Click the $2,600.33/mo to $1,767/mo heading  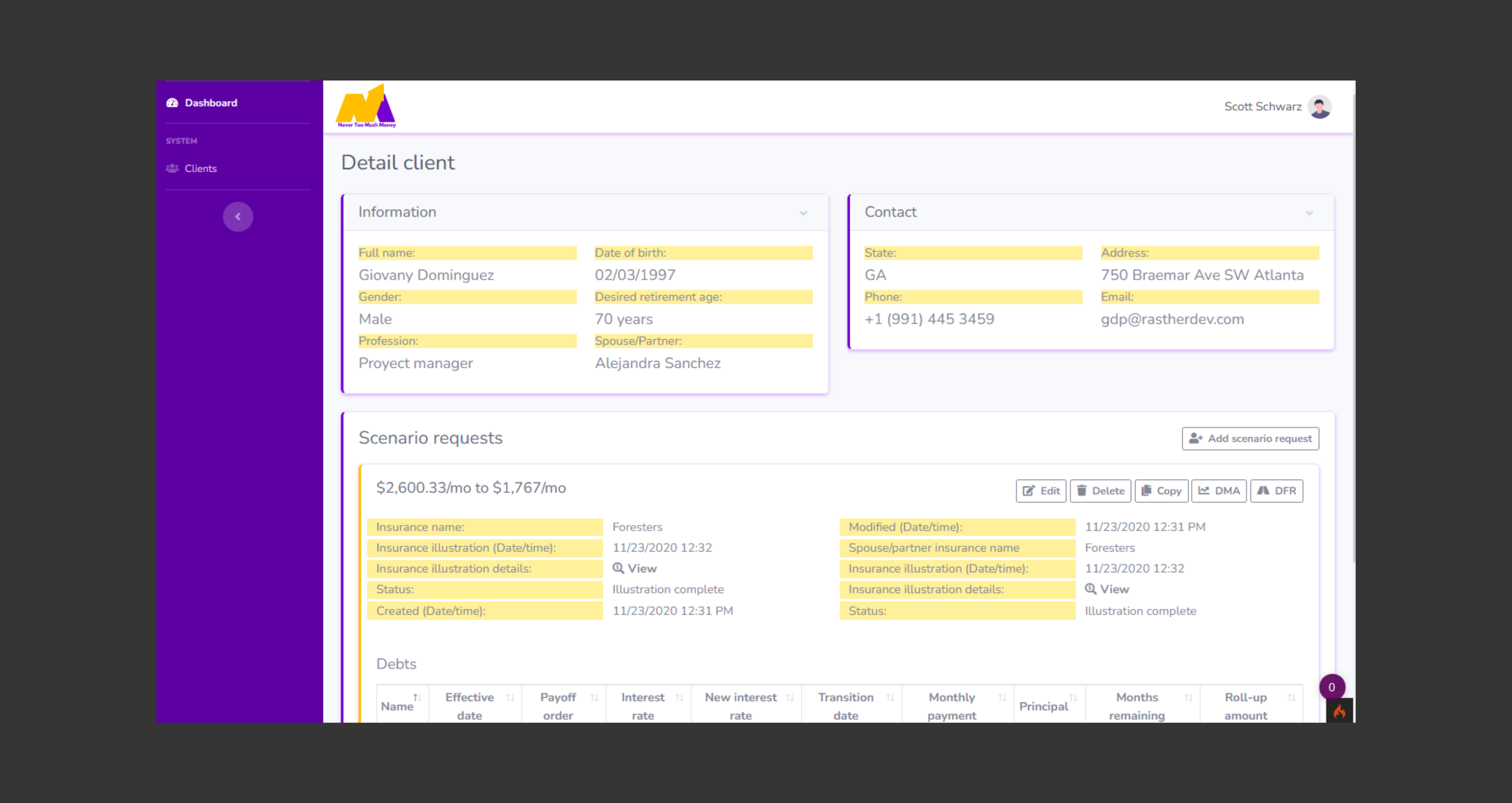[x=471, y=488]
